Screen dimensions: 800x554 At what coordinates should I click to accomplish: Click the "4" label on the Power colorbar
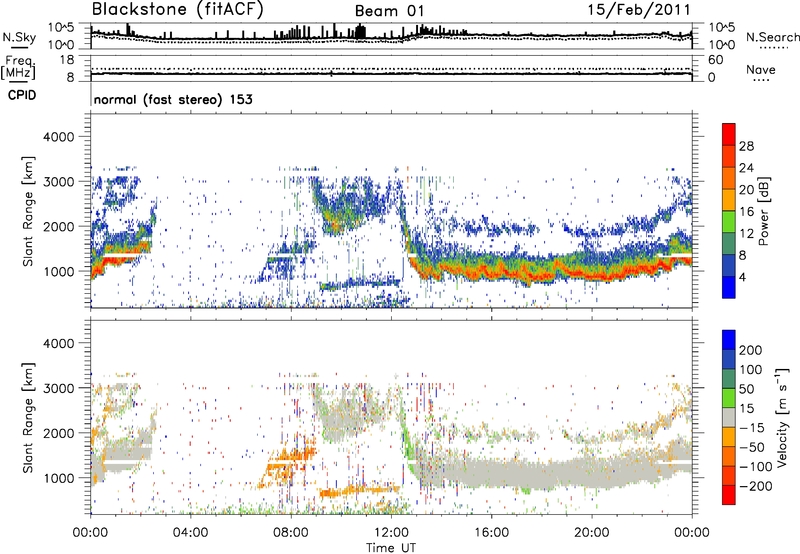[x=743, y=277]
